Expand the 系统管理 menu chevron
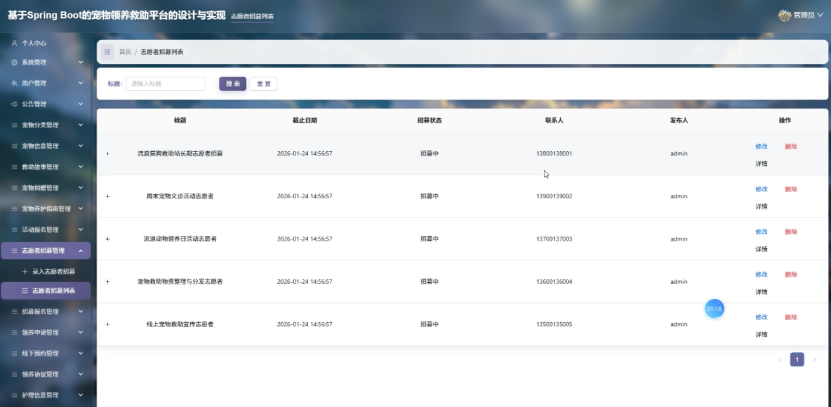Image resolution: width=831 pixels, height=407 pixels. point(81,63)
